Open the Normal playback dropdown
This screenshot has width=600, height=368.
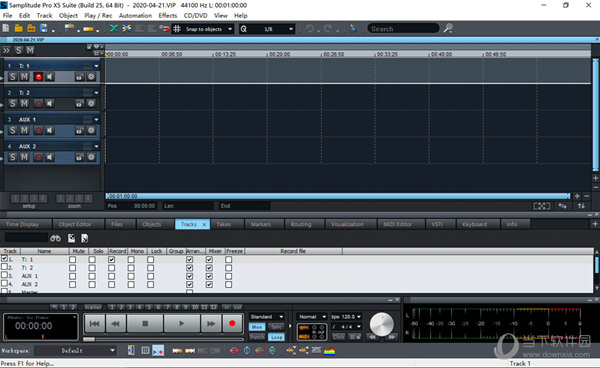click(x=312, y=317)
